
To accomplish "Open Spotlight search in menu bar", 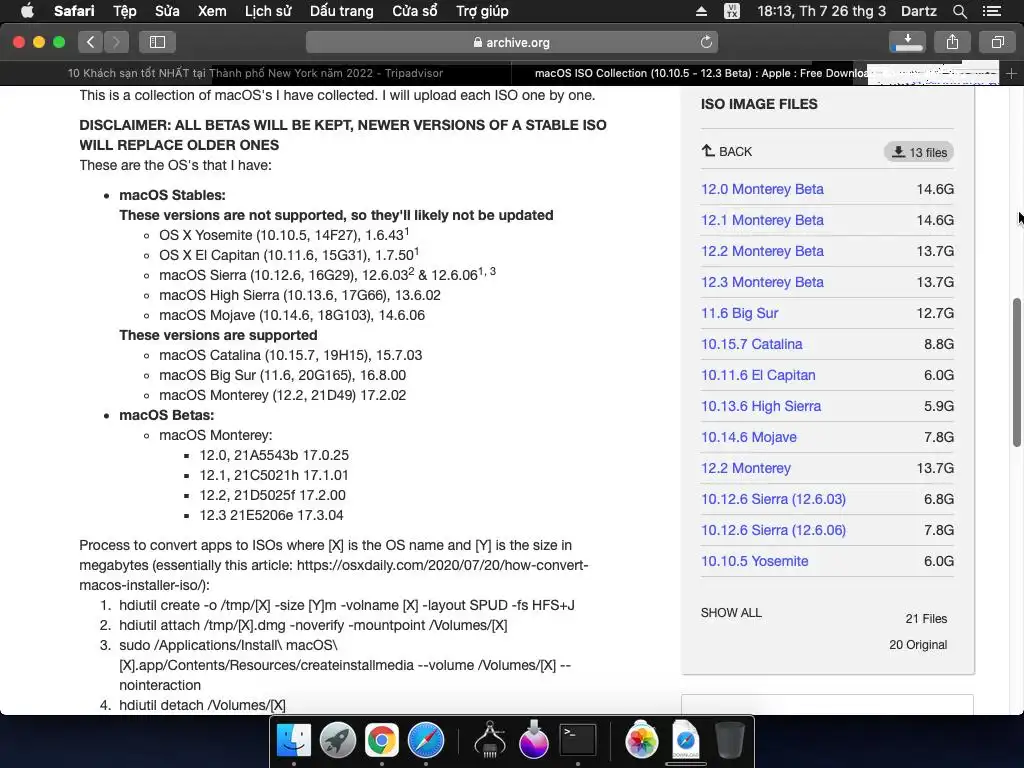I will [x=959, y=11].
